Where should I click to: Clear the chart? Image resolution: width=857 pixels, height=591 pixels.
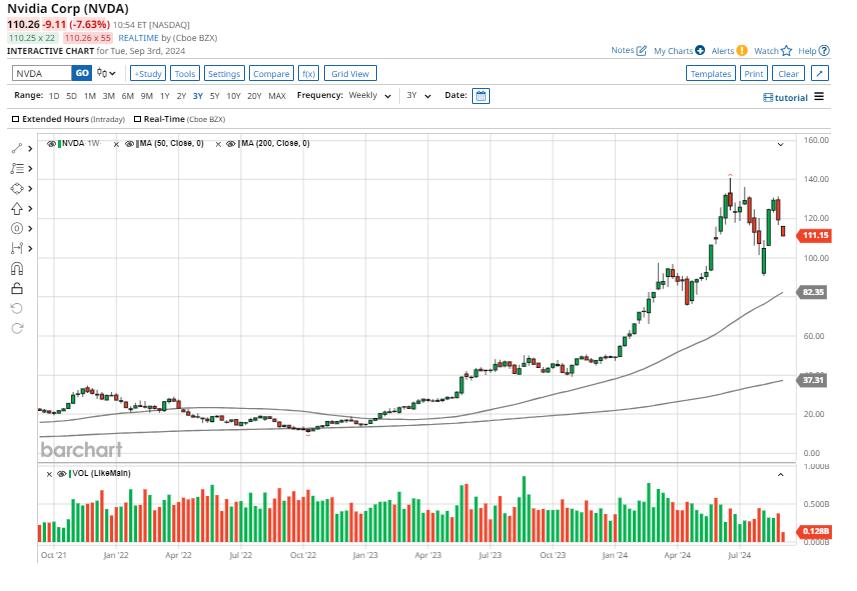789,73
